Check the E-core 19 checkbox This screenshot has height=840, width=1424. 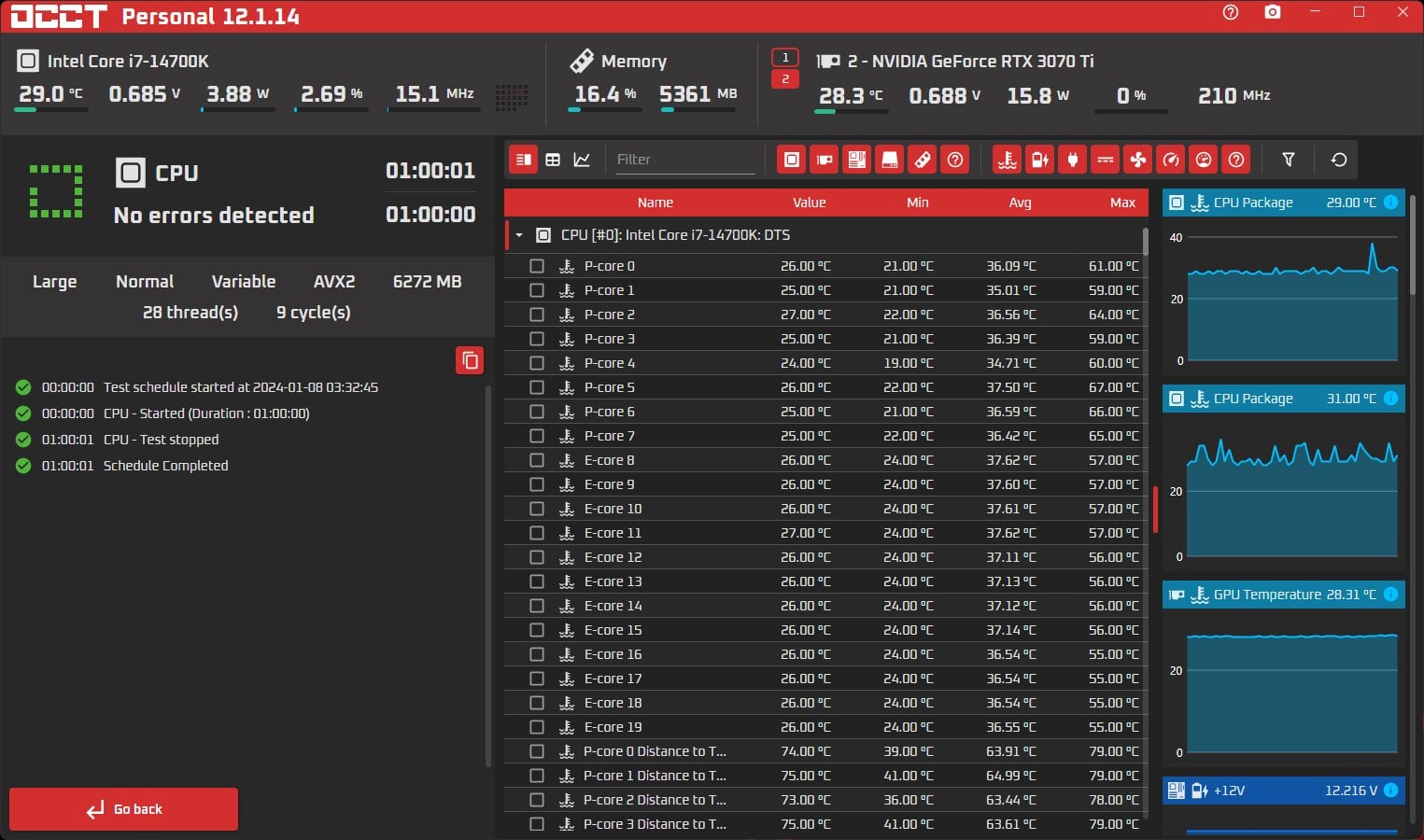pos(537,727)
